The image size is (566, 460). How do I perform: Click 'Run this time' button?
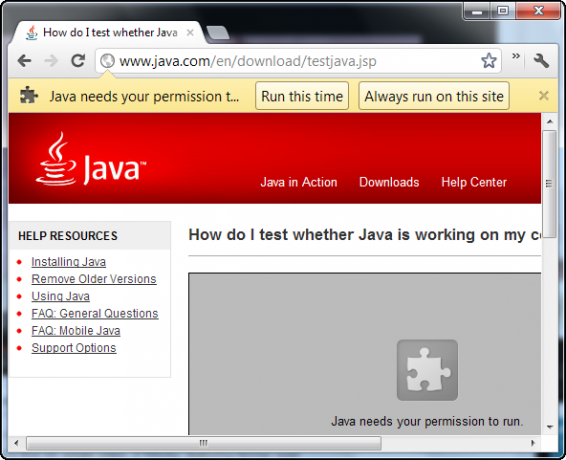[302, 96]
